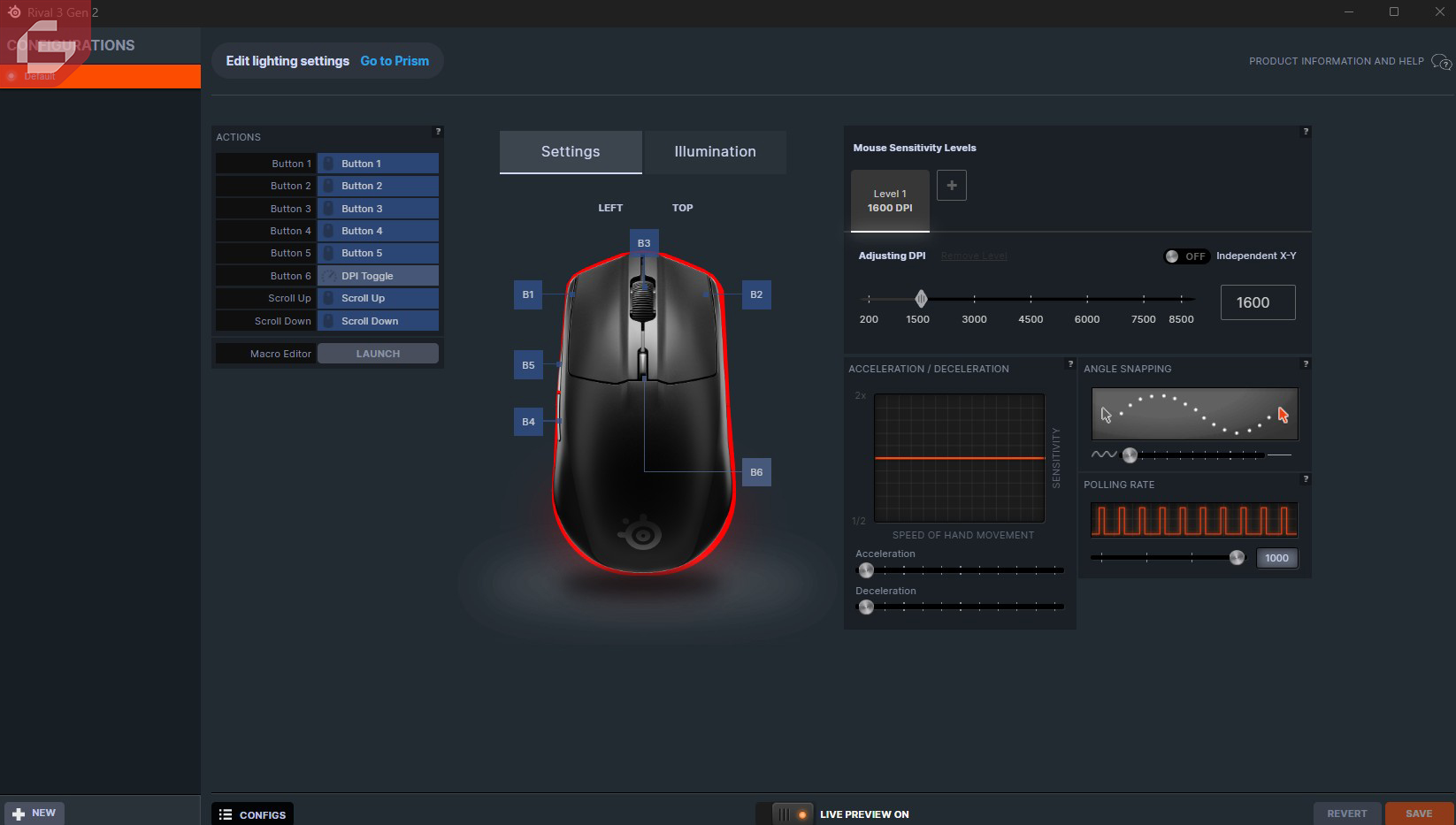Click the SAVE button
This screenshot has height=825, width=1456.
pos(1419,814)
